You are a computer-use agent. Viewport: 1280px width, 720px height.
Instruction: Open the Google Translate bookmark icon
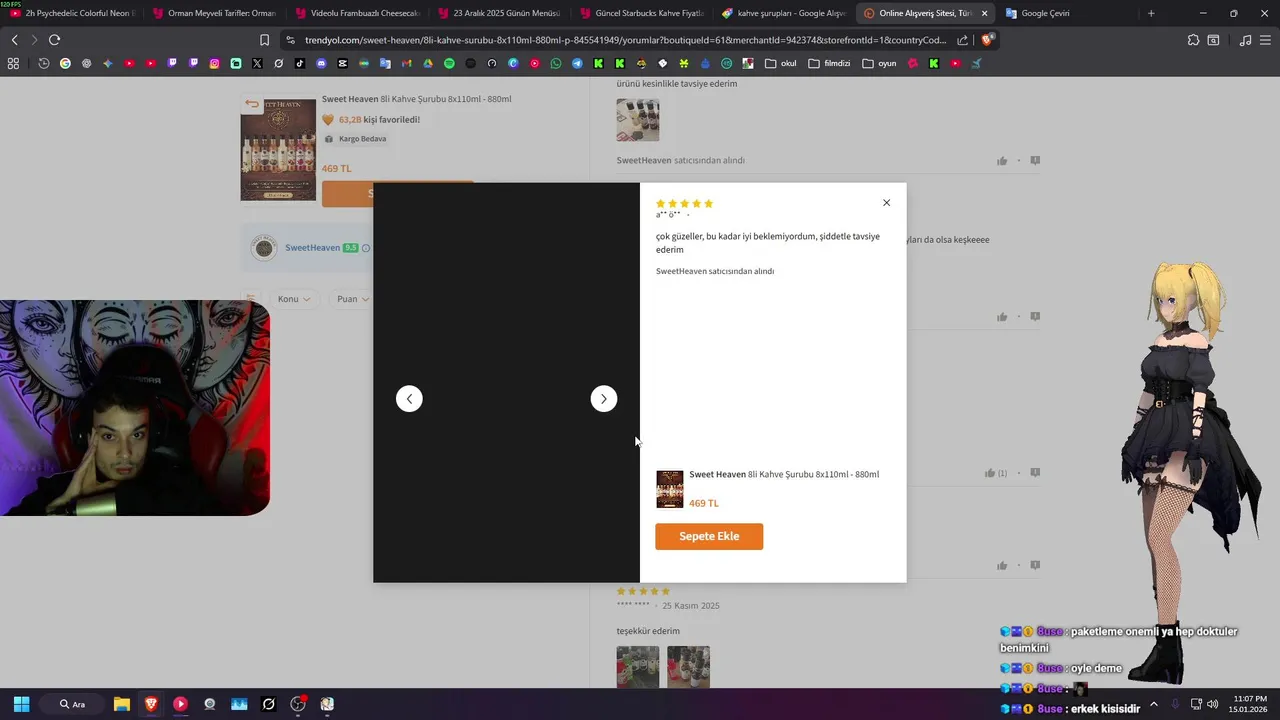[385, 63]
